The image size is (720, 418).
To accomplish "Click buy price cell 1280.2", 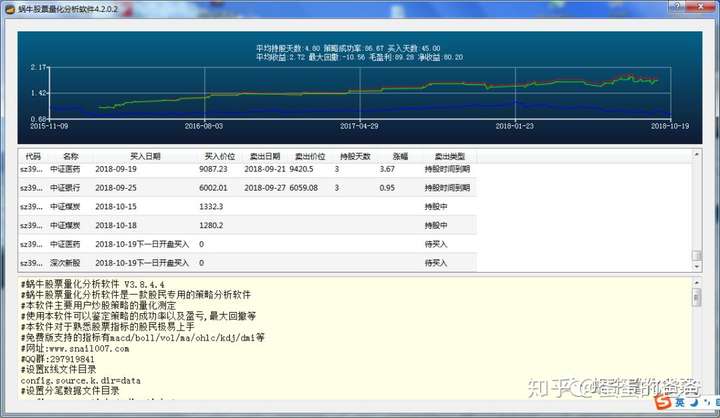I will (211, 226).
